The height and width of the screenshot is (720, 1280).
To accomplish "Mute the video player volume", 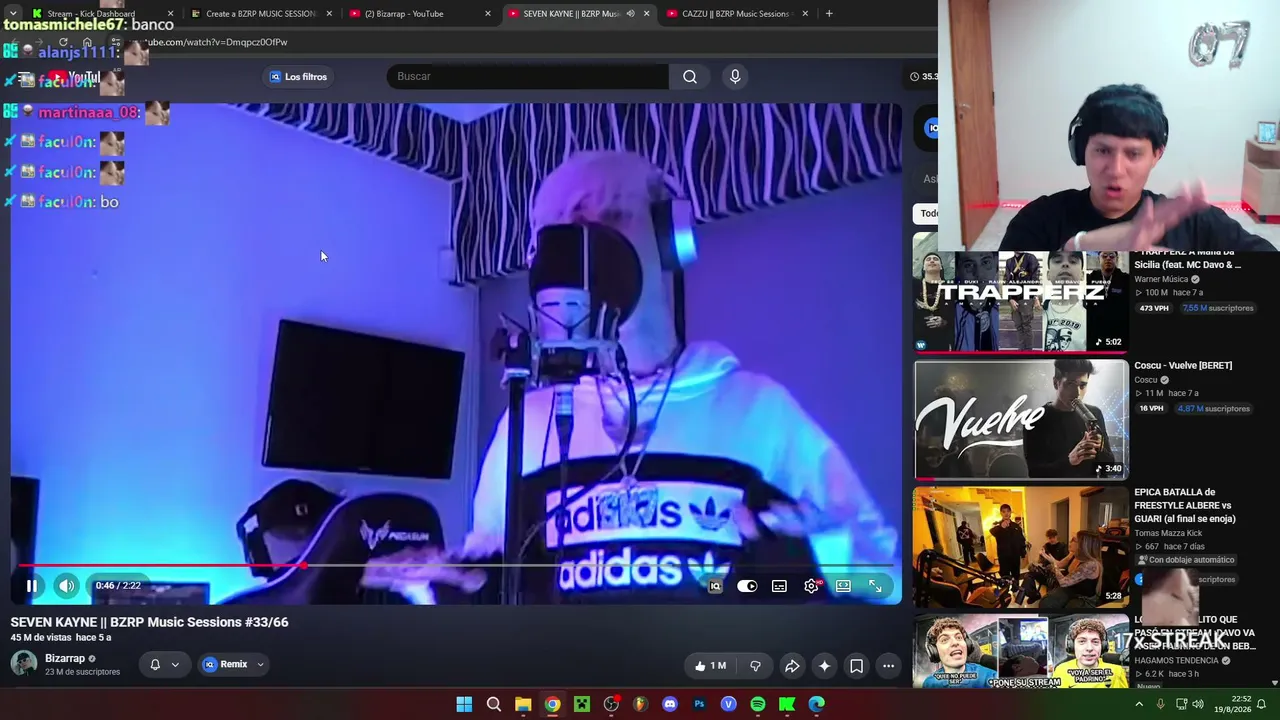I will pos(66,586).
